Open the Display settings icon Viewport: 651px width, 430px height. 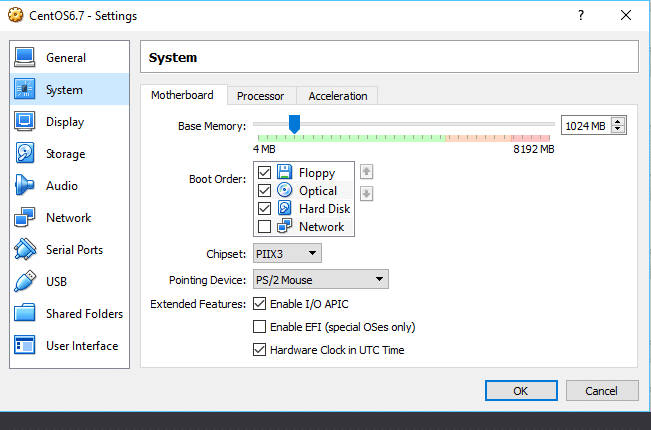25,122
